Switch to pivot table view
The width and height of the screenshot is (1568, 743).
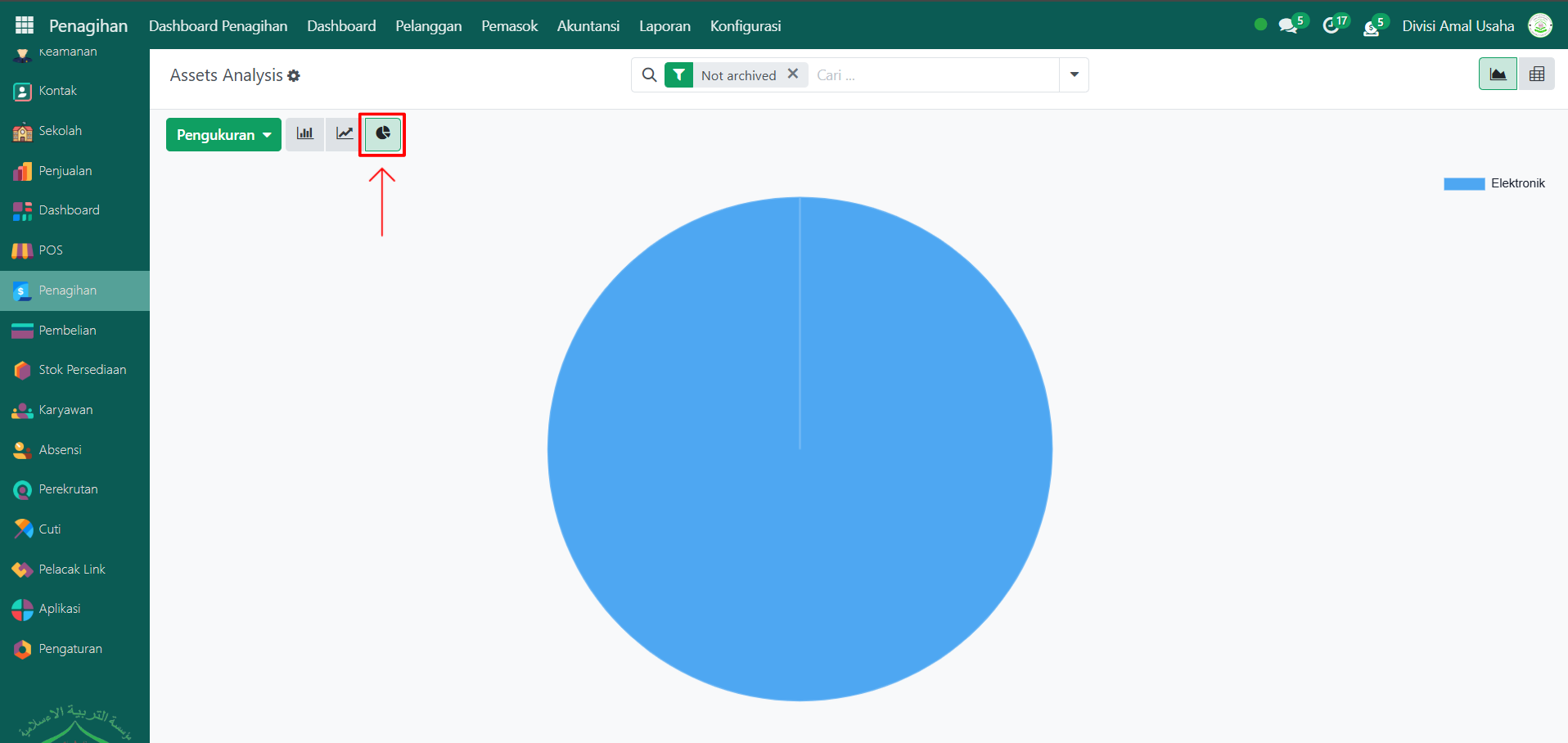click(1536, 74)
